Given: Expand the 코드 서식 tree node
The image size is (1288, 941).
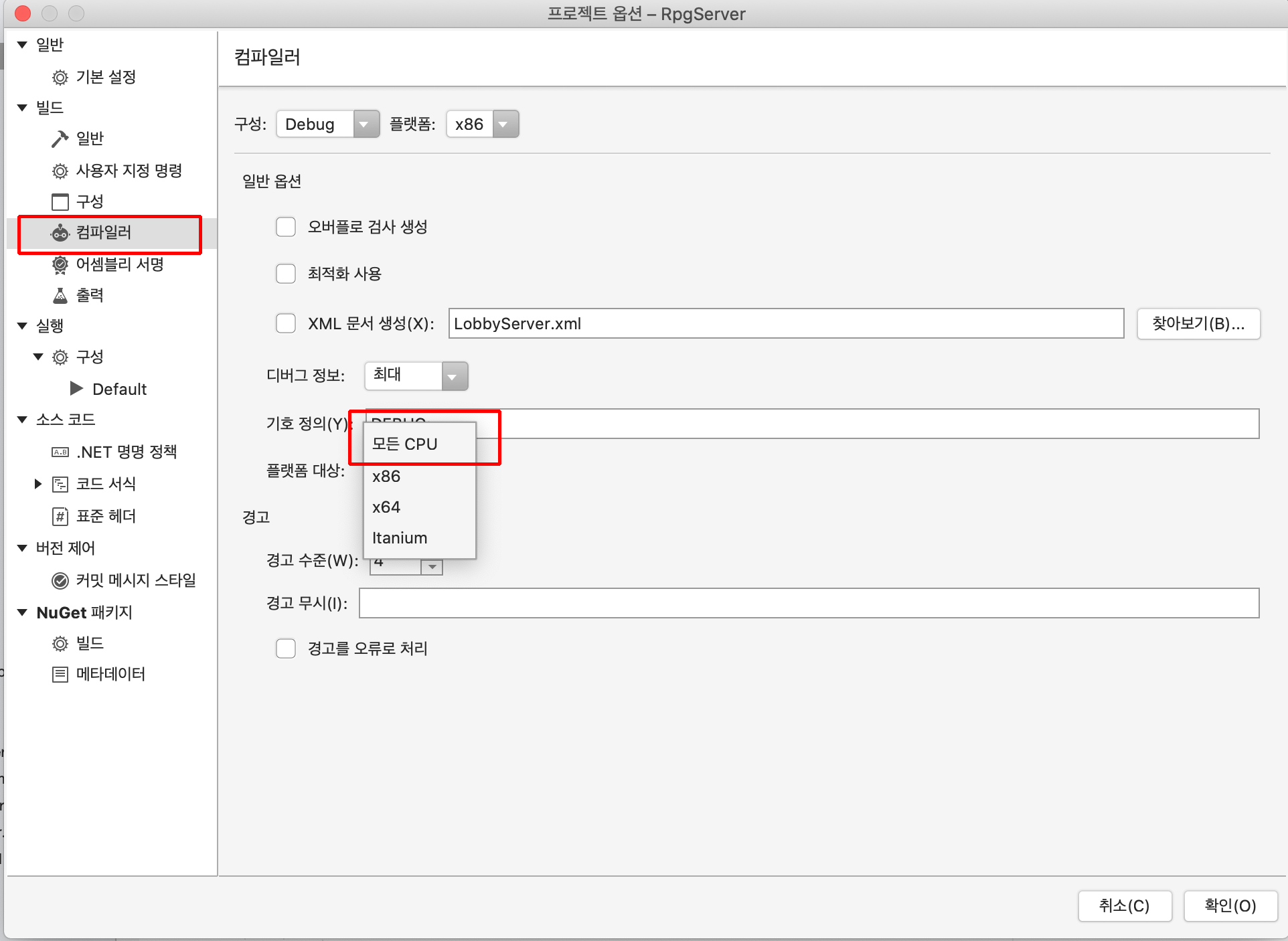Looking at the screenshot, I should (38, 484).
